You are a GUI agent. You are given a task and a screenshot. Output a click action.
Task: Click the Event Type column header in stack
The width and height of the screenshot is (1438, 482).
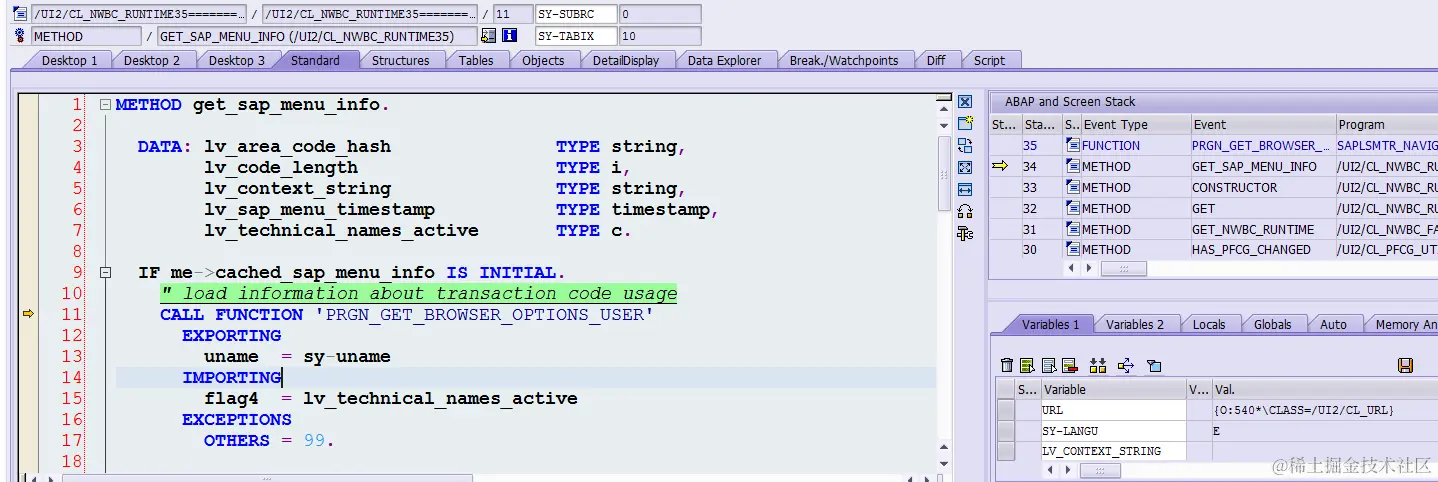tap(1134, 125)
